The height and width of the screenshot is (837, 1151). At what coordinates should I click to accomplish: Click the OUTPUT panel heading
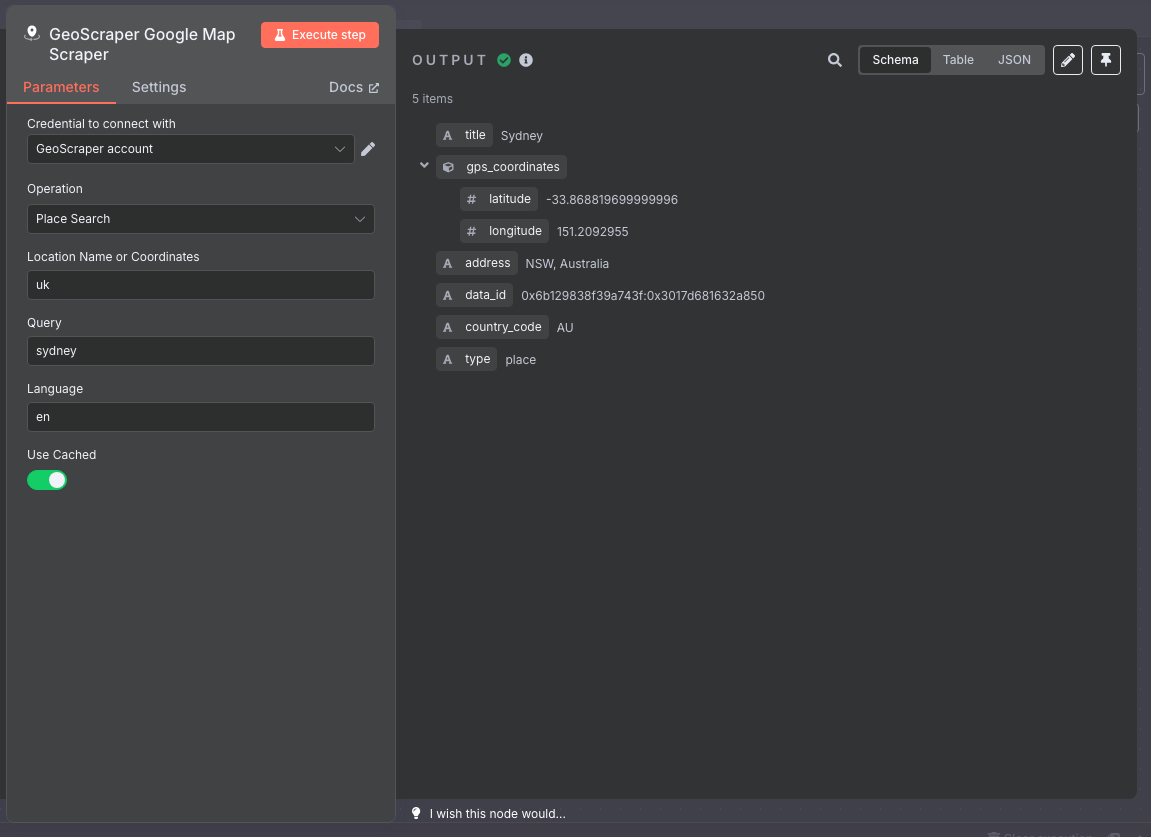click(449, 60)
